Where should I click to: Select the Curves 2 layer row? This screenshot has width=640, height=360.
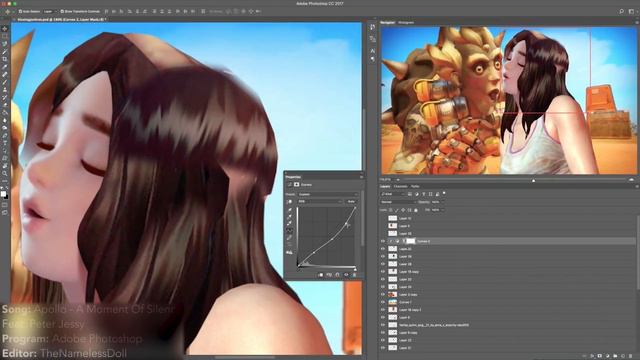coord(508,241)
